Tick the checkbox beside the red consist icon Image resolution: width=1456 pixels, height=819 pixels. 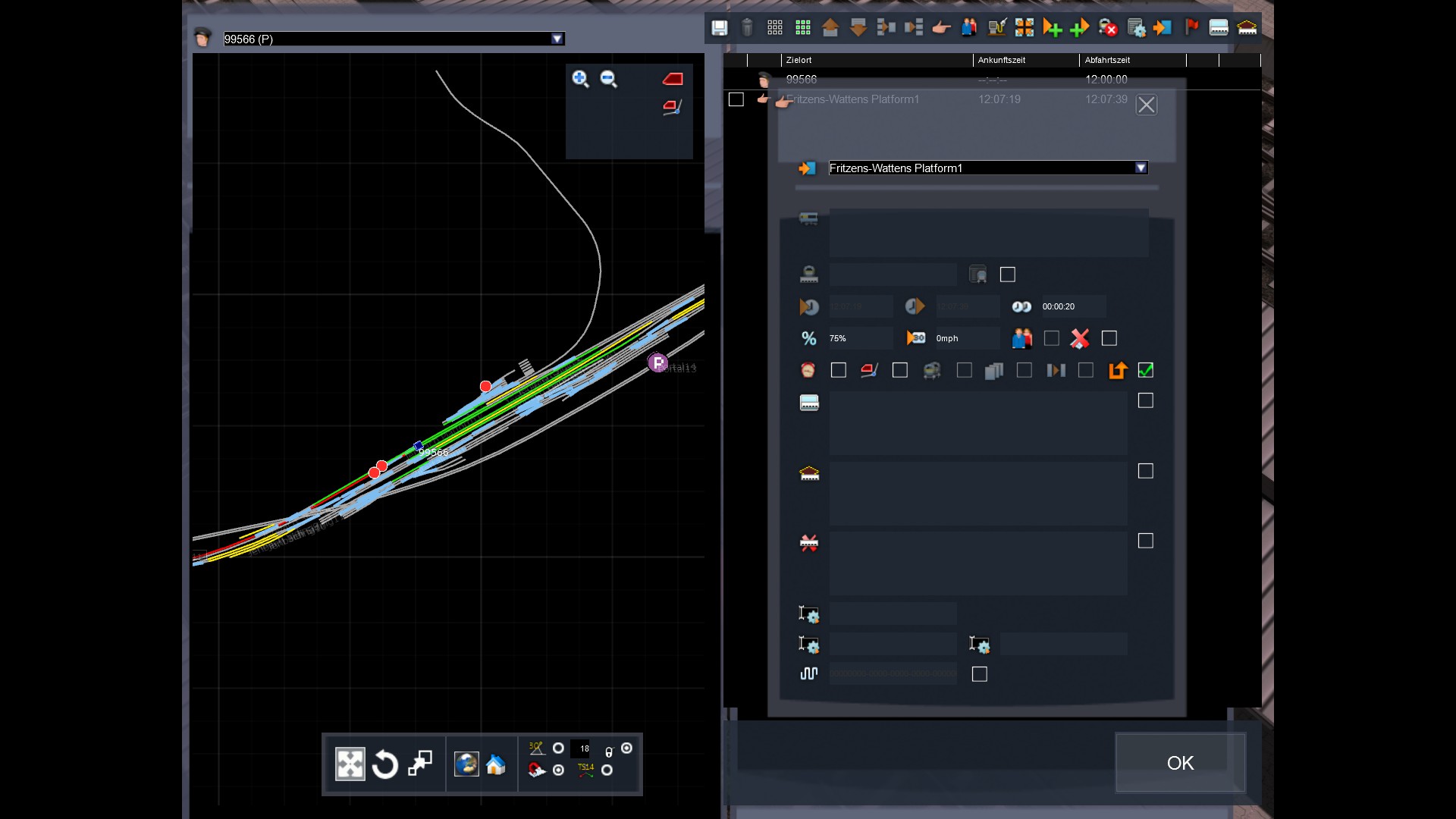pos(900,370)
